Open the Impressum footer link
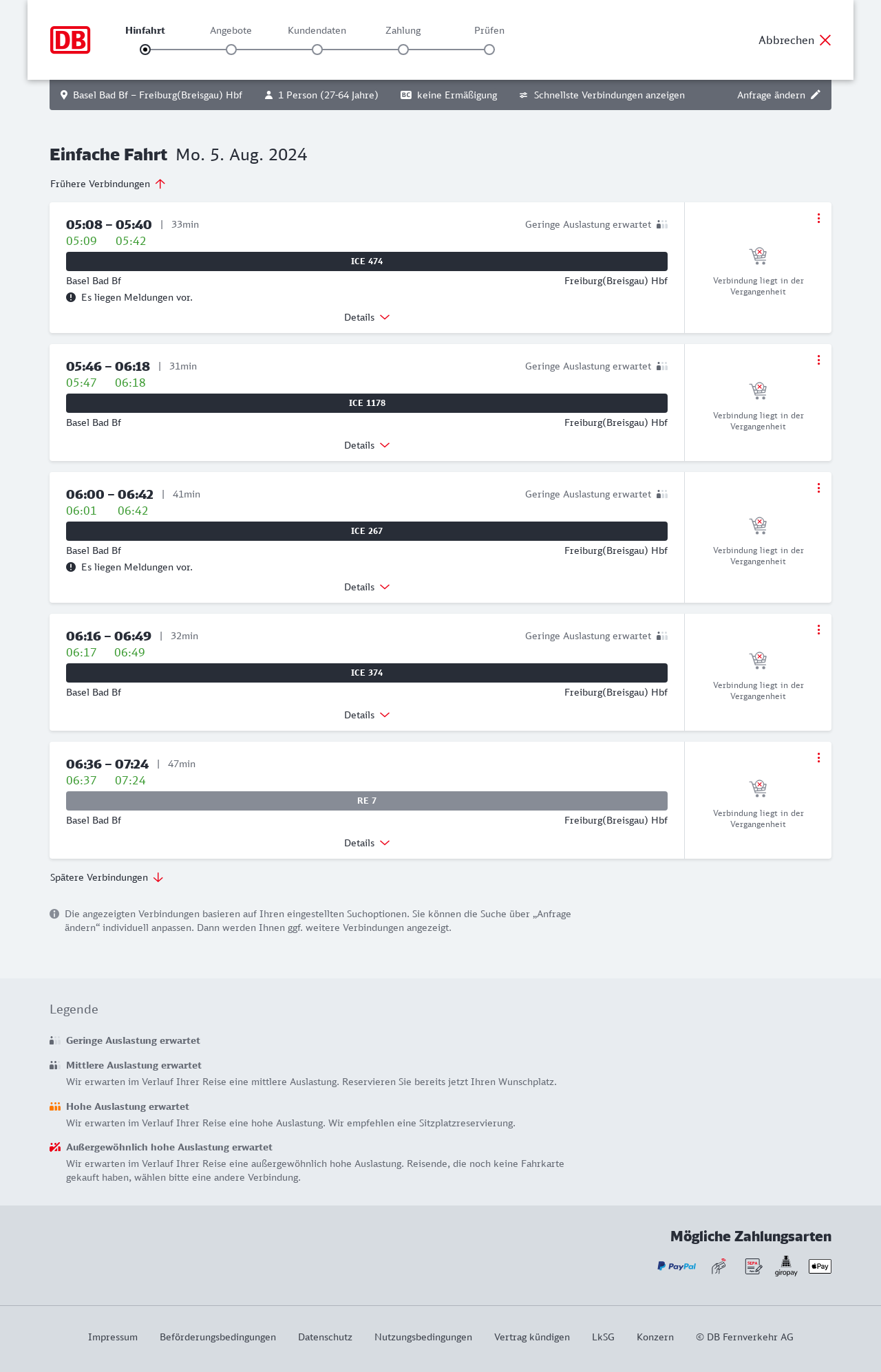881x1372 pixels. click(113, 1337)
